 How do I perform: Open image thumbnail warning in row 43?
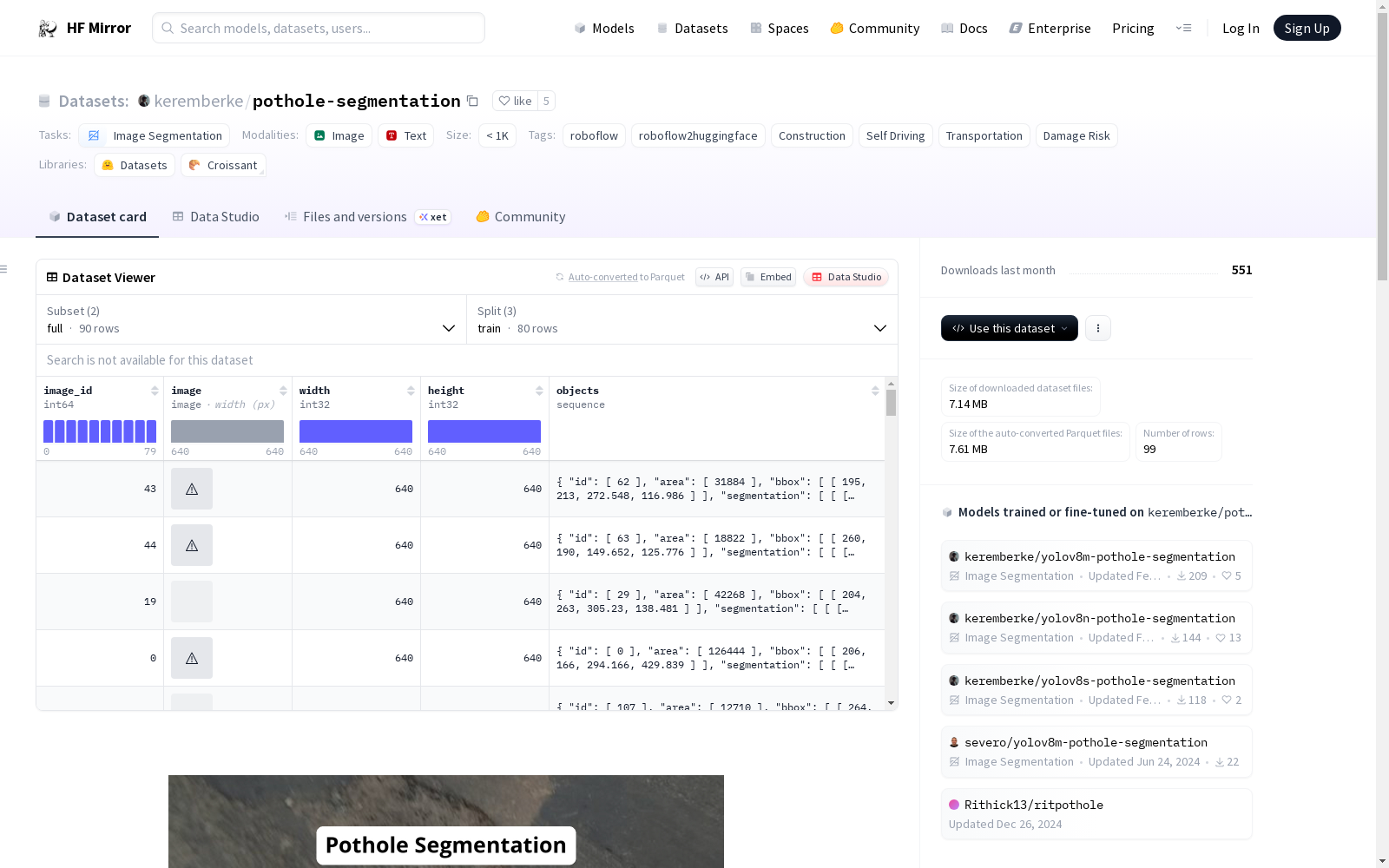point(192,489)
